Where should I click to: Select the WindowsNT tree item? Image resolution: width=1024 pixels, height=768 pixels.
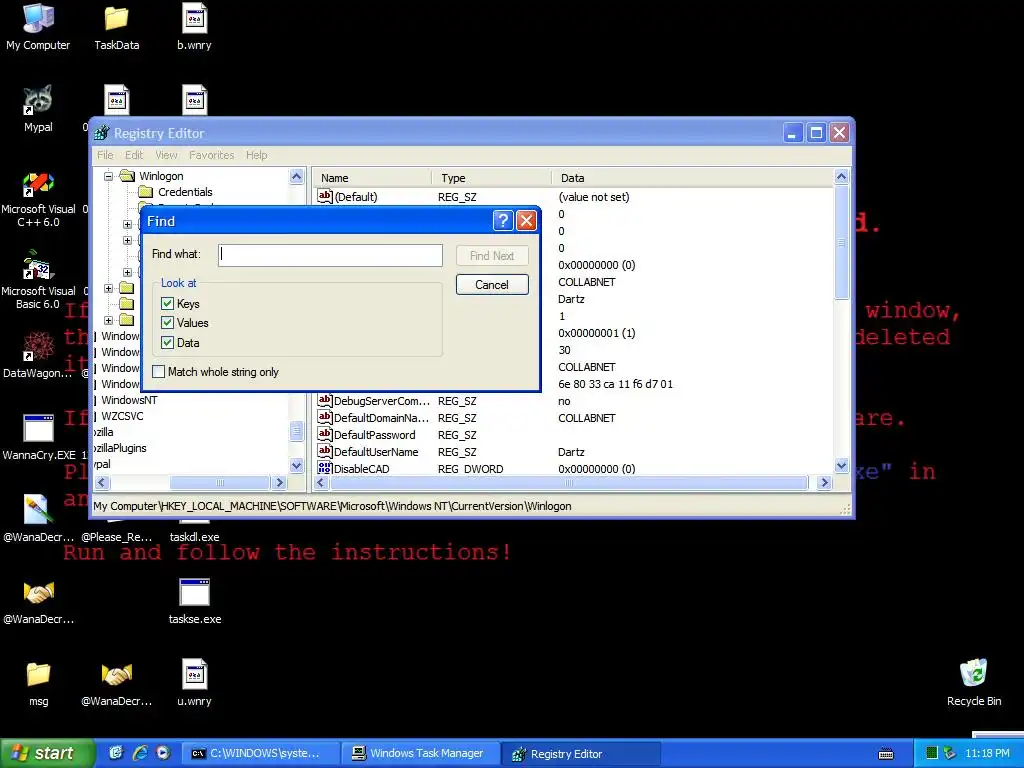click(129, 400)
